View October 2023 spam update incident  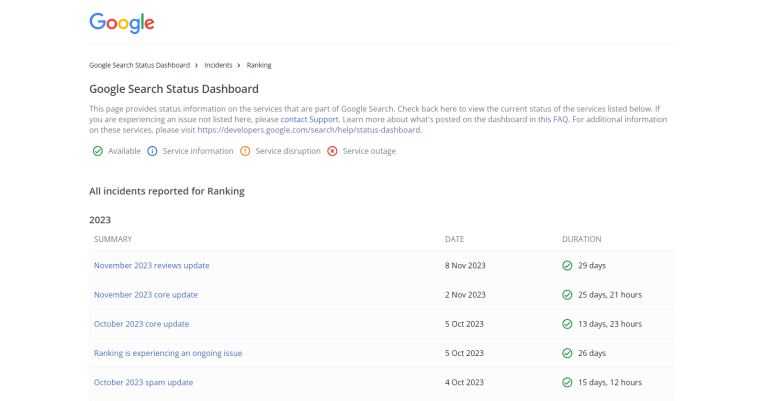[x=143, y=382]
